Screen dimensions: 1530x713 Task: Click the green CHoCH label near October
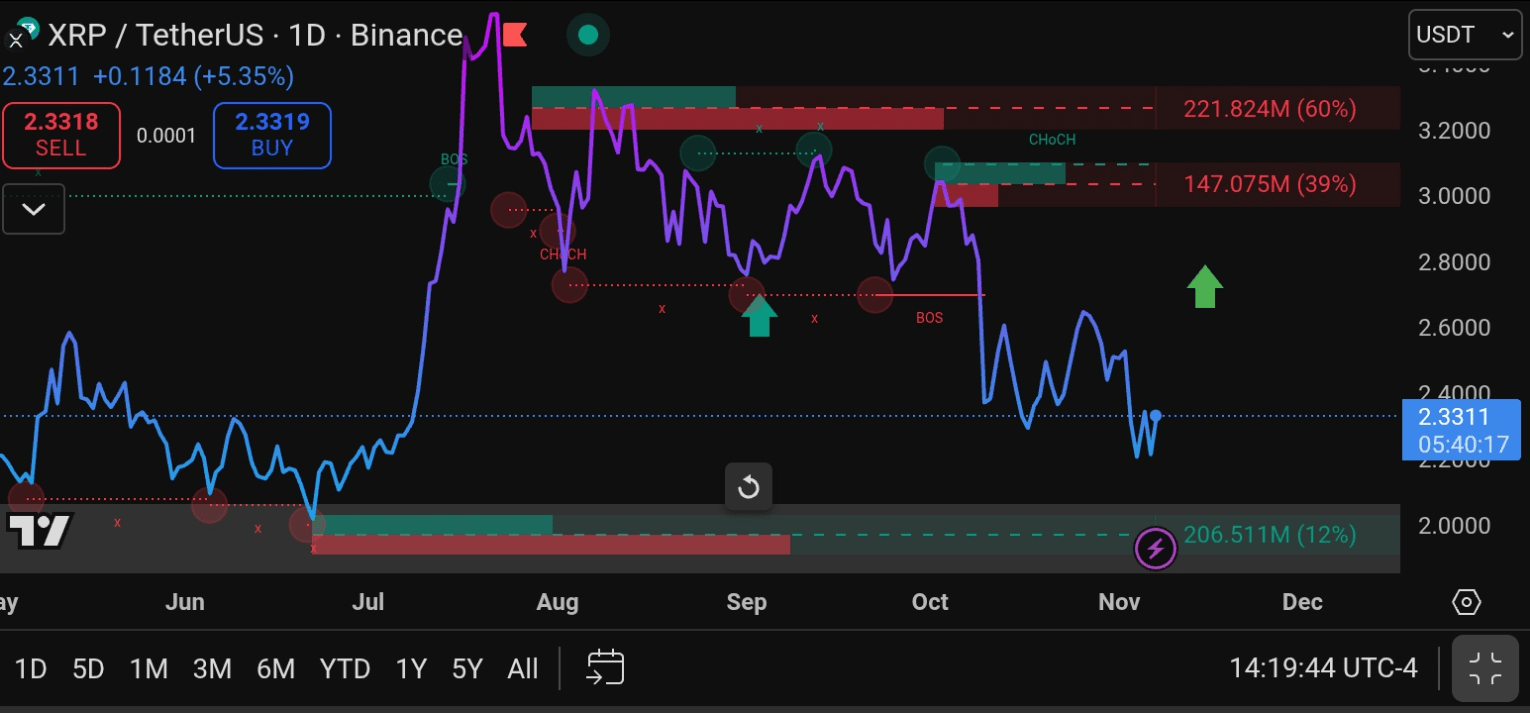[x=1052, y=140]
